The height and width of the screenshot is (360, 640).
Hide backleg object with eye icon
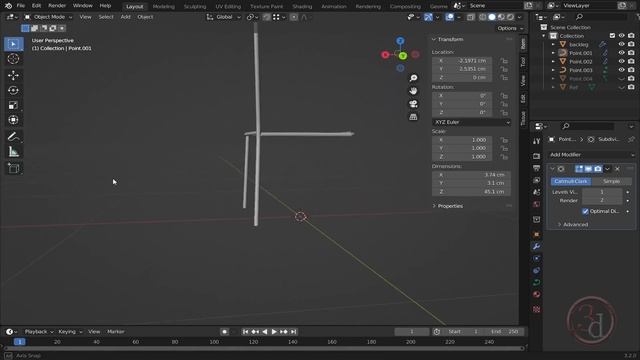(x=621, y=44)
